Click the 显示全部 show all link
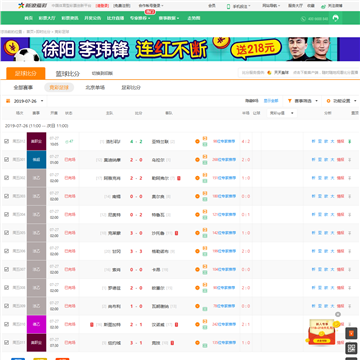 pyautogui.click(x=271, y=101)
